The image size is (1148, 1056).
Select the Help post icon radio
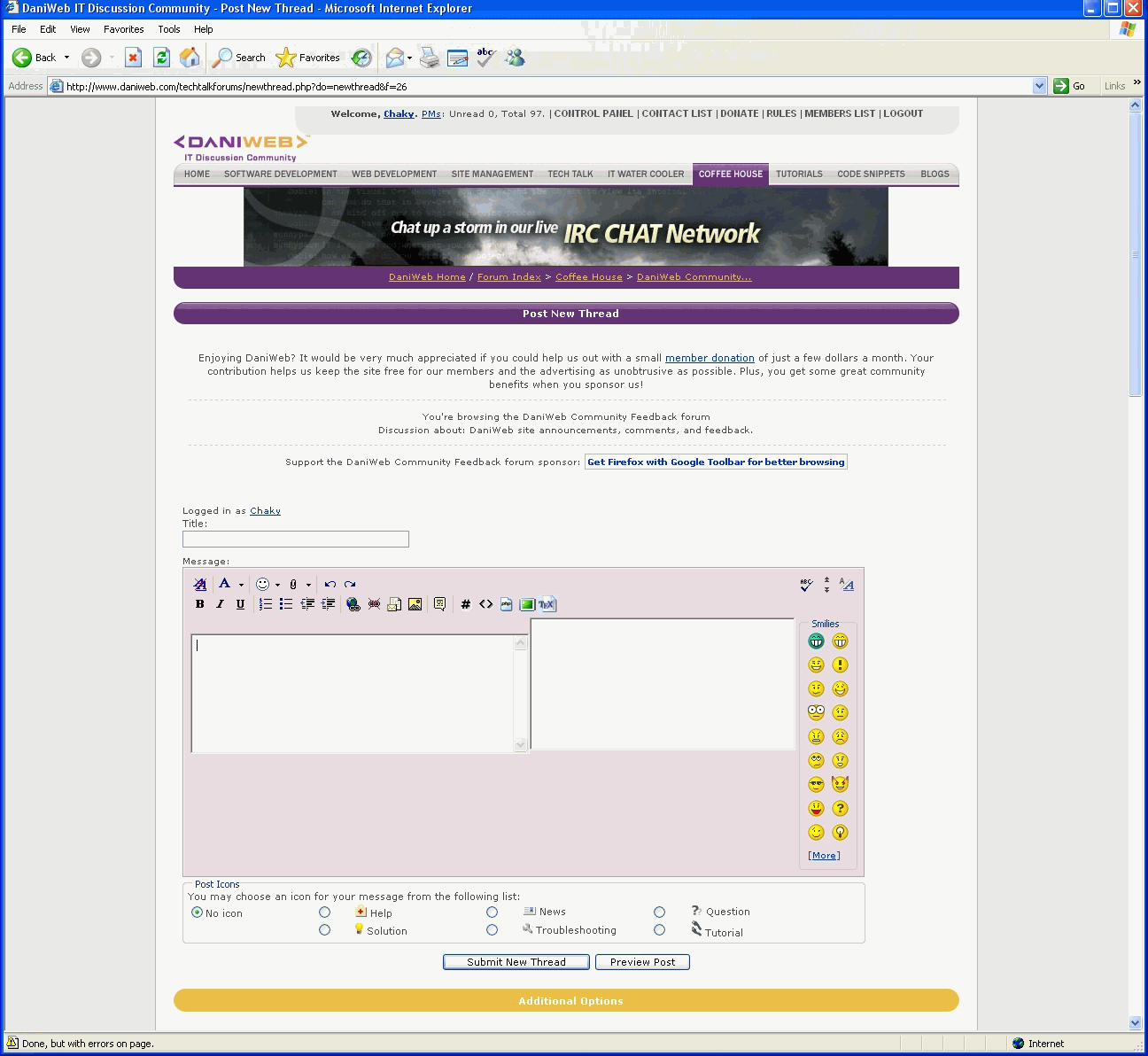click(x=325, y=912)
